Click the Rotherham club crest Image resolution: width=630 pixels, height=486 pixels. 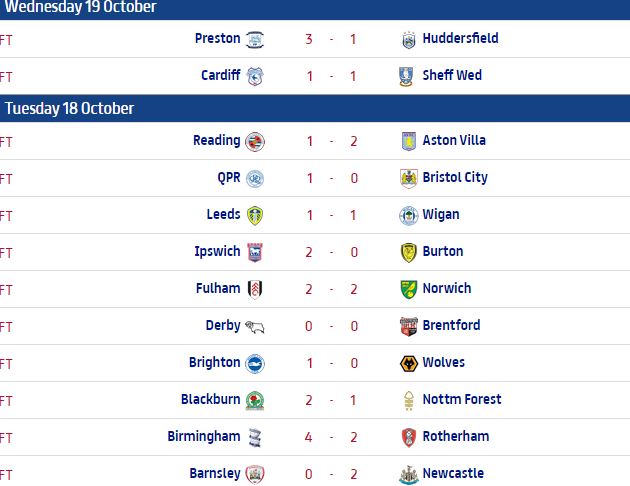408,437
